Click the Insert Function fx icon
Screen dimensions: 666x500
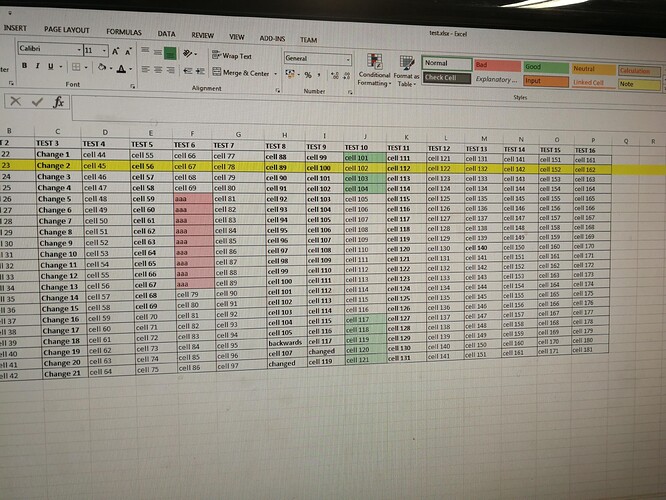(x=59, y=101)
